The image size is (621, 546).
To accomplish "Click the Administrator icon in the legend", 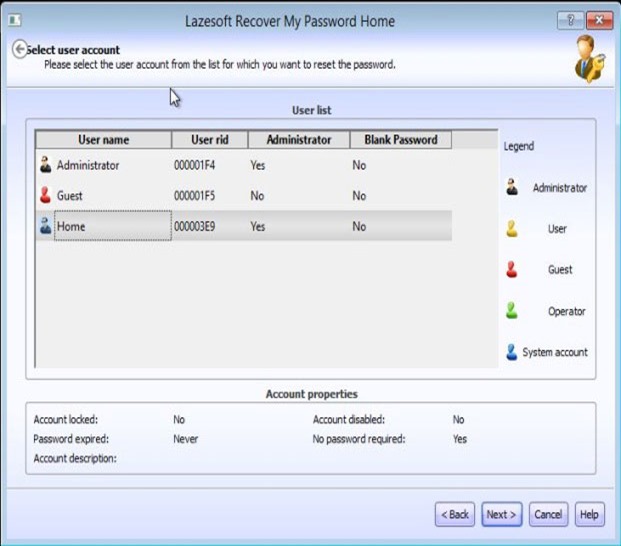I will tap(512, 187).
